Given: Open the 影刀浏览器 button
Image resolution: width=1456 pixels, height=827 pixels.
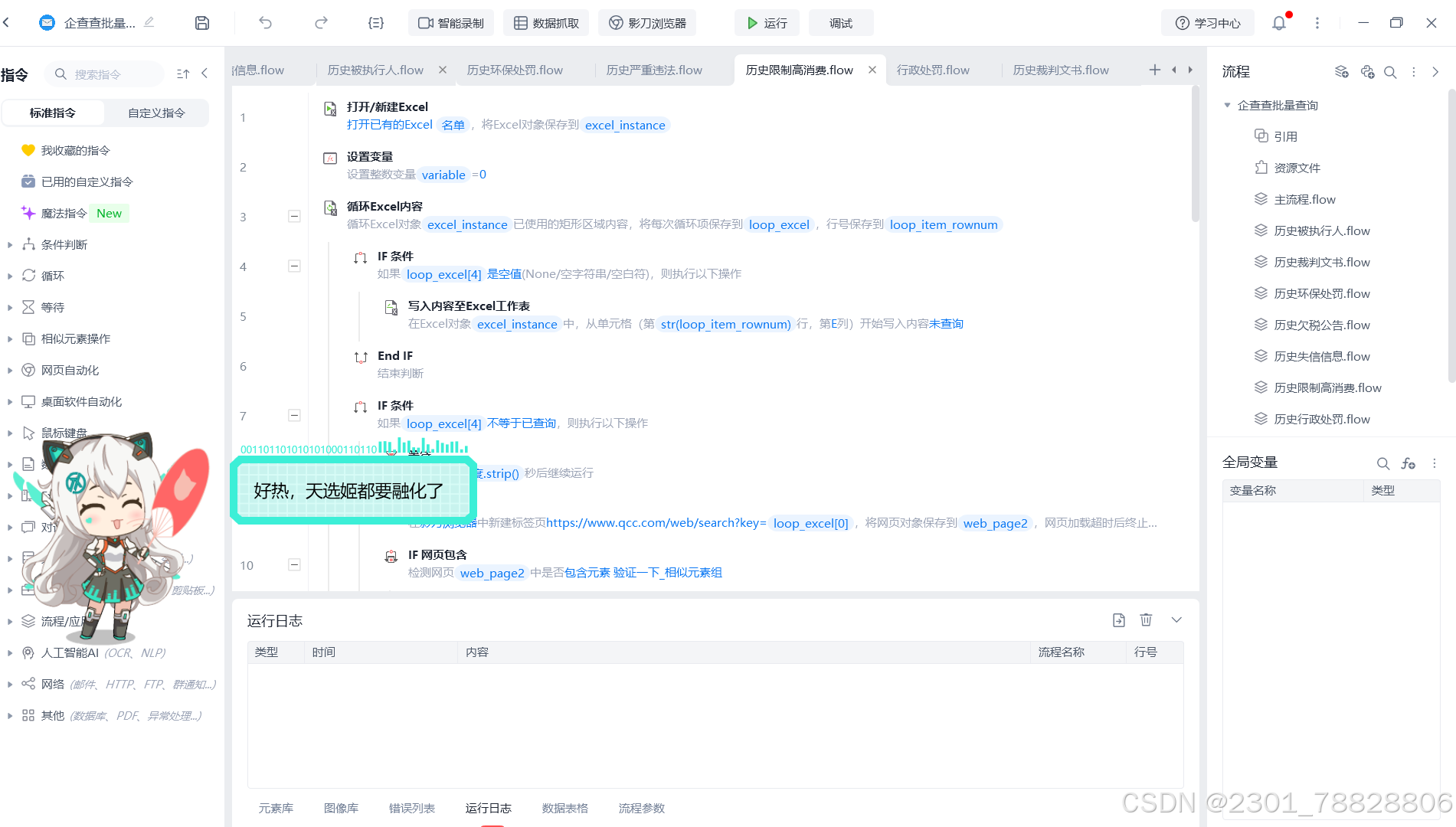Looking at the screenshot, I should (647, 23).
